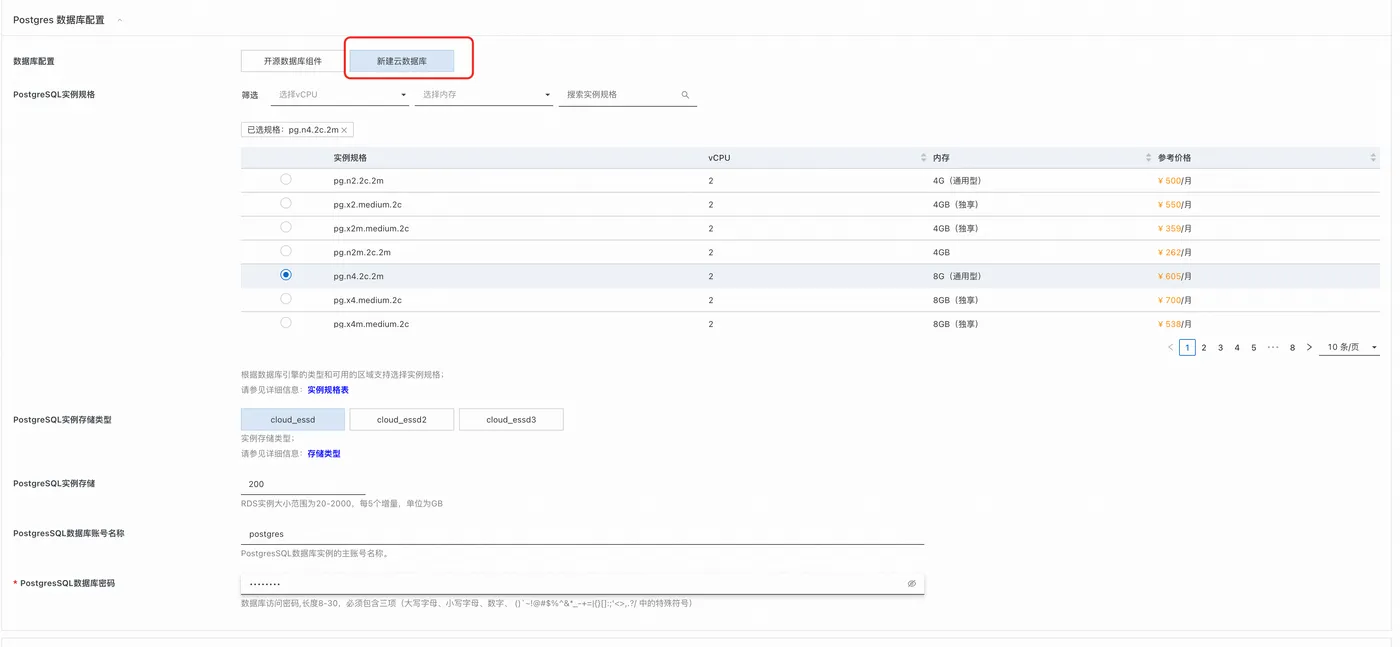Switch to 开源数据库组件 option
The width and height of the screenshot is (1400, 647).
[x=293, y=61]
